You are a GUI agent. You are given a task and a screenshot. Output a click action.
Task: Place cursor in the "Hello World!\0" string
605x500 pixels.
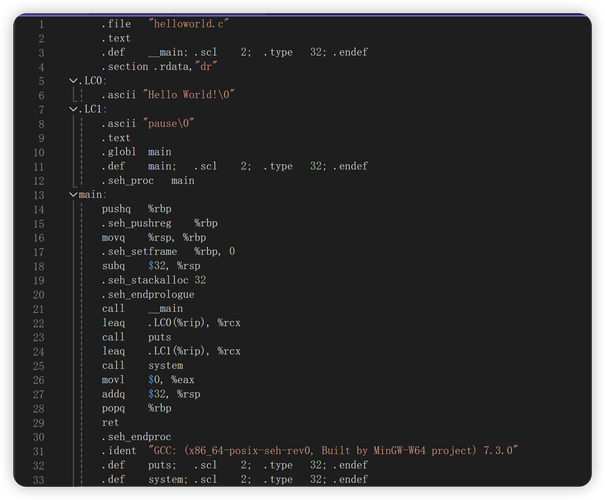point(188,95)
